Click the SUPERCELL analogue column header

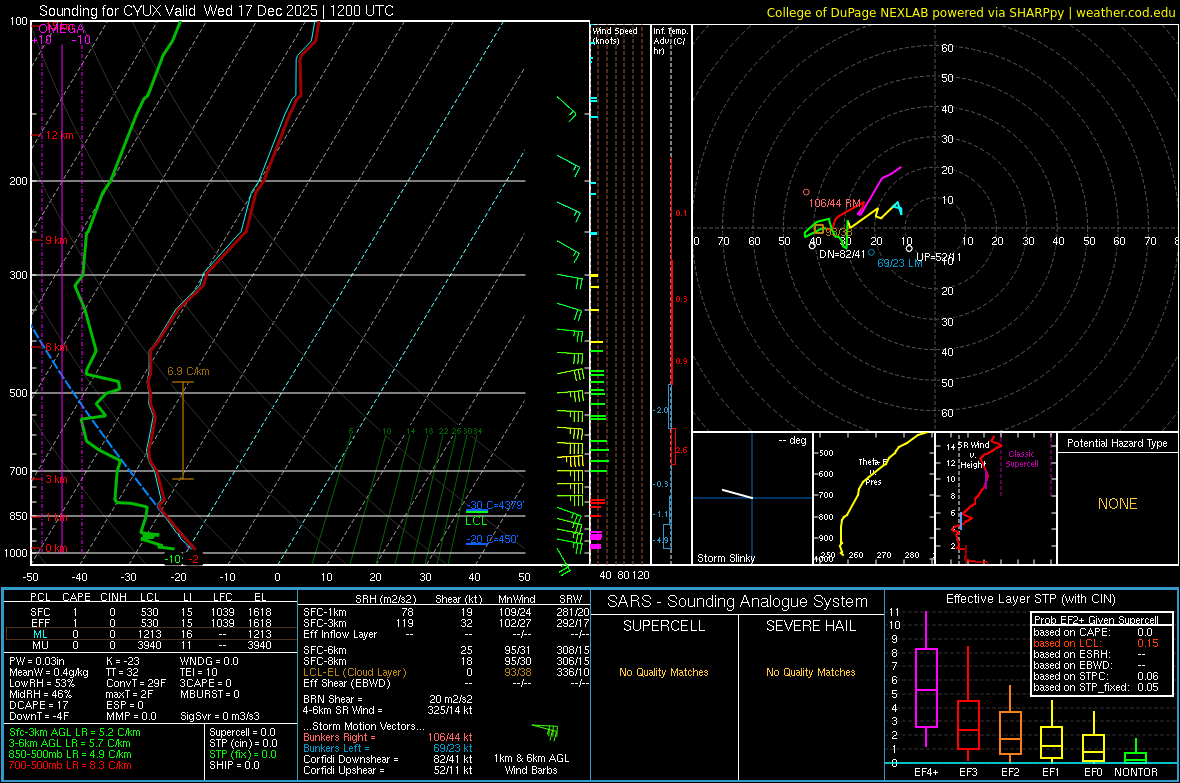coord(664,626)
